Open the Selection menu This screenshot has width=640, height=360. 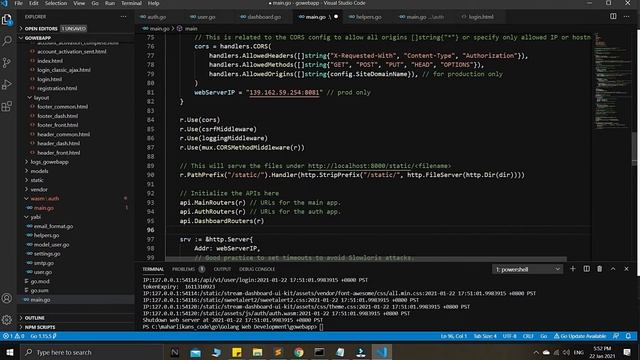tap(56, 3)
